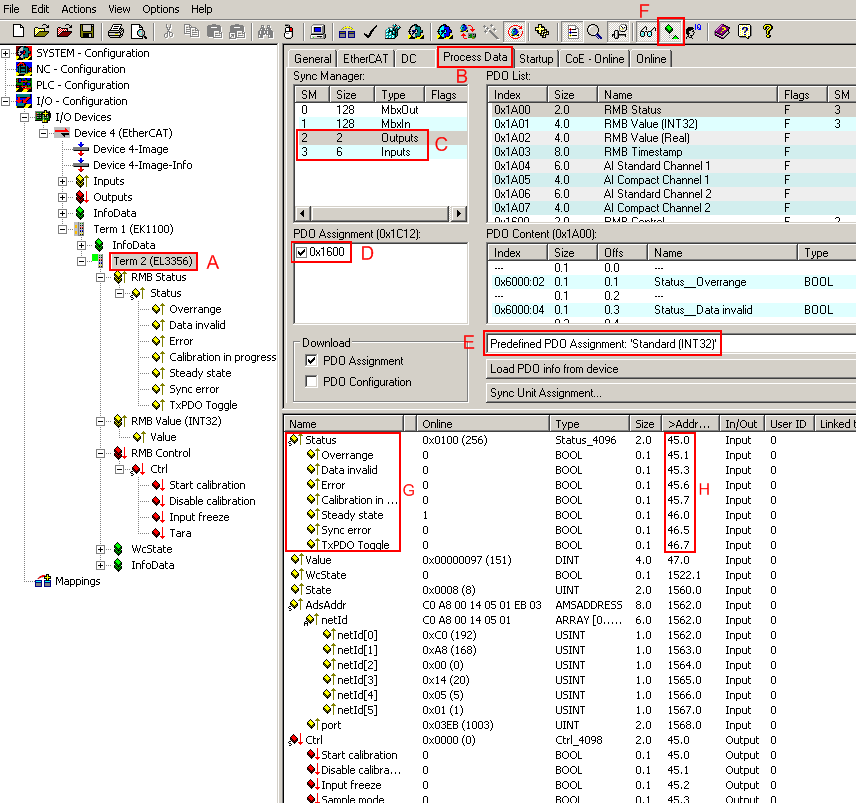Click the Activate Configuration icon
856x803 pixels.
392,32
